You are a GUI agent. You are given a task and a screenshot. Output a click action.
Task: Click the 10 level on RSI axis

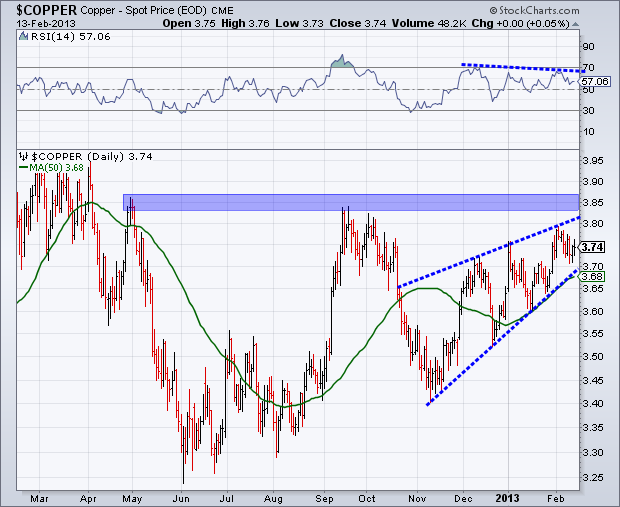click(x=588, y=132)
